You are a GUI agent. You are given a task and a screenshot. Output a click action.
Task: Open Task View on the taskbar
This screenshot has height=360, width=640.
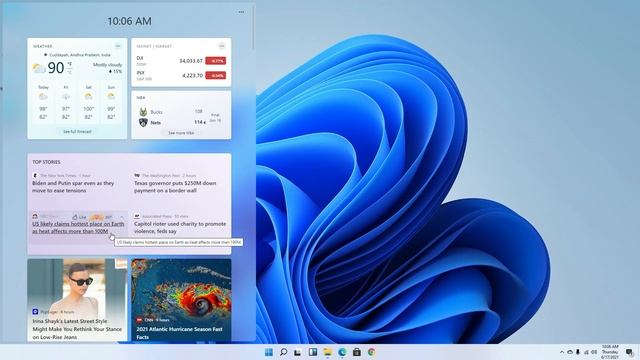point(298,352)
